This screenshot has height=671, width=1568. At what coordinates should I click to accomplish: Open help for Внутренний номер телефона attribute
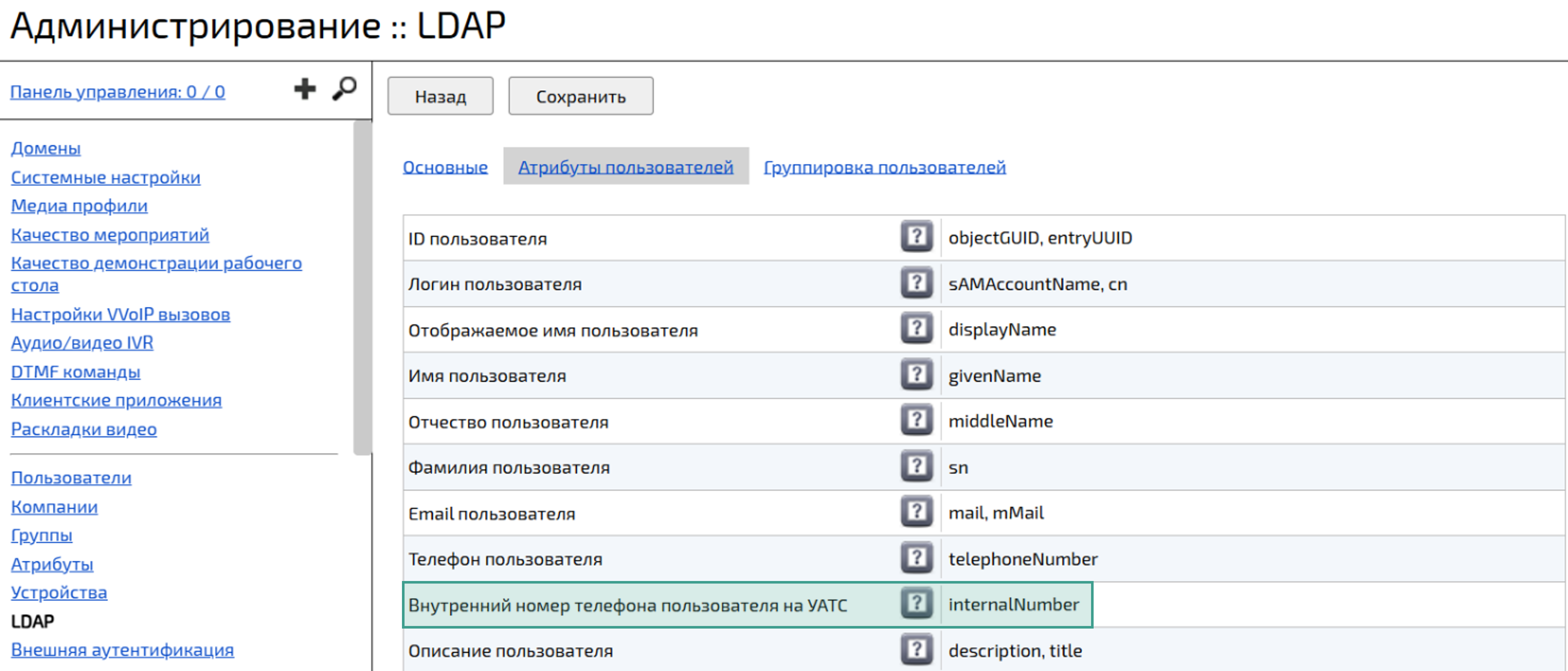pos(917,604)
